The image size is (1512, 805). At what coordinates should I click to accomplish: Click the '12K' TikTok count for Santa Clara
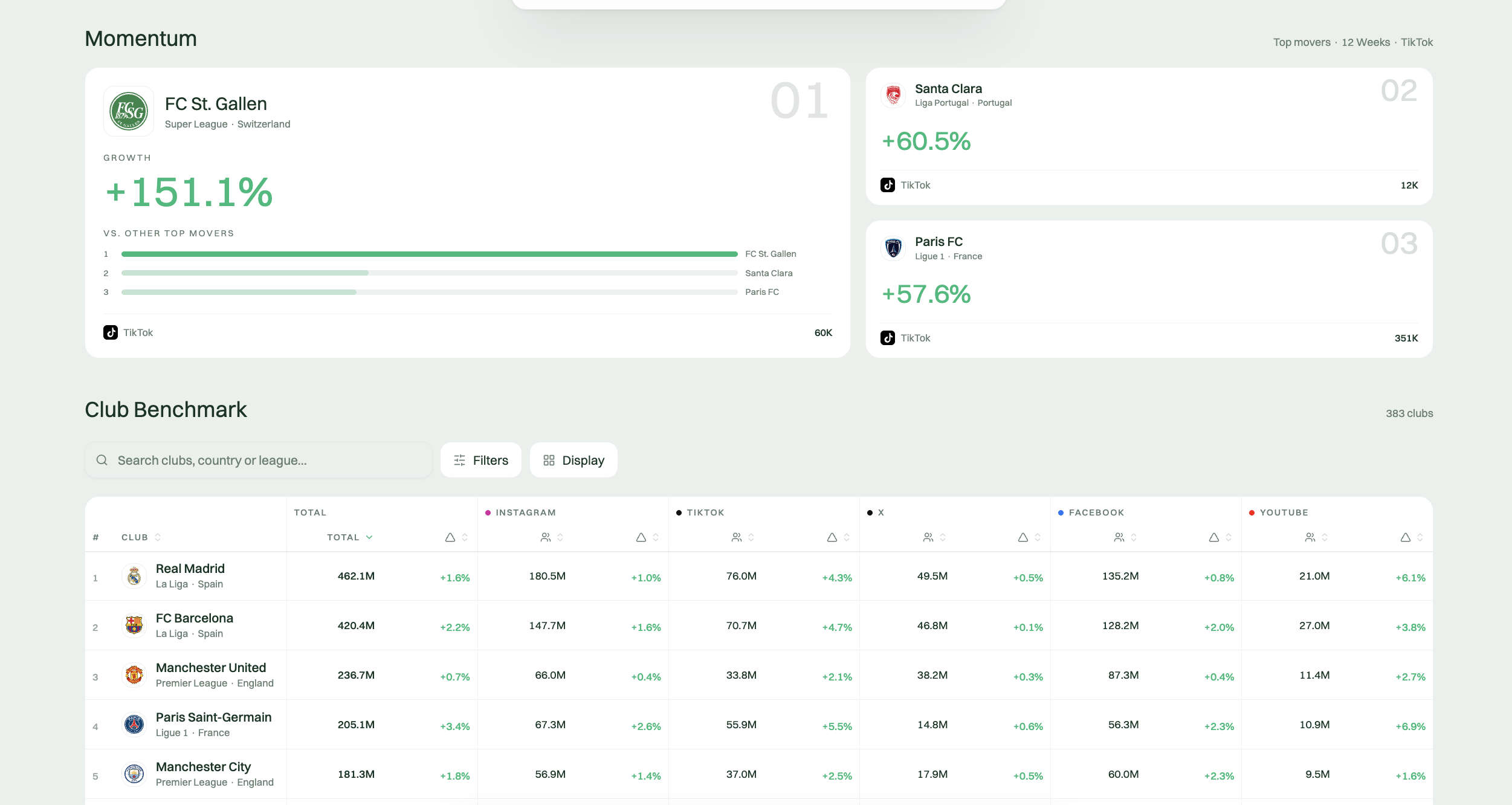[x=1409, y=186]
